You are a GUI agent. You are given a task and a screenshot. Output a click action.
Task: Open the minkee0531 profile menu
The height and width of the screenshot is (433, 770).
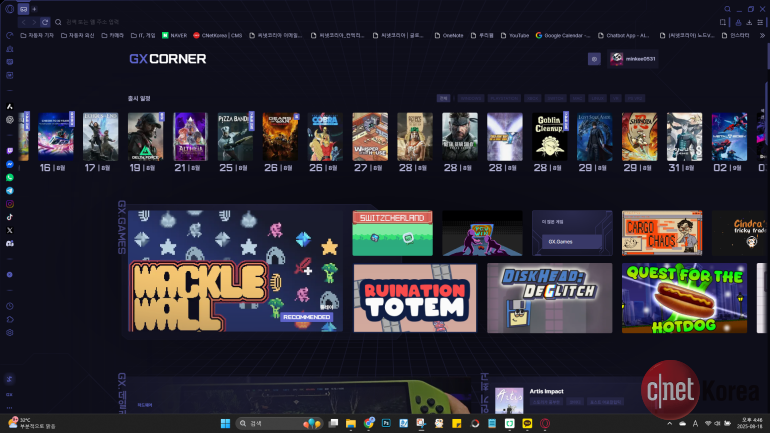tap(632, 59)
